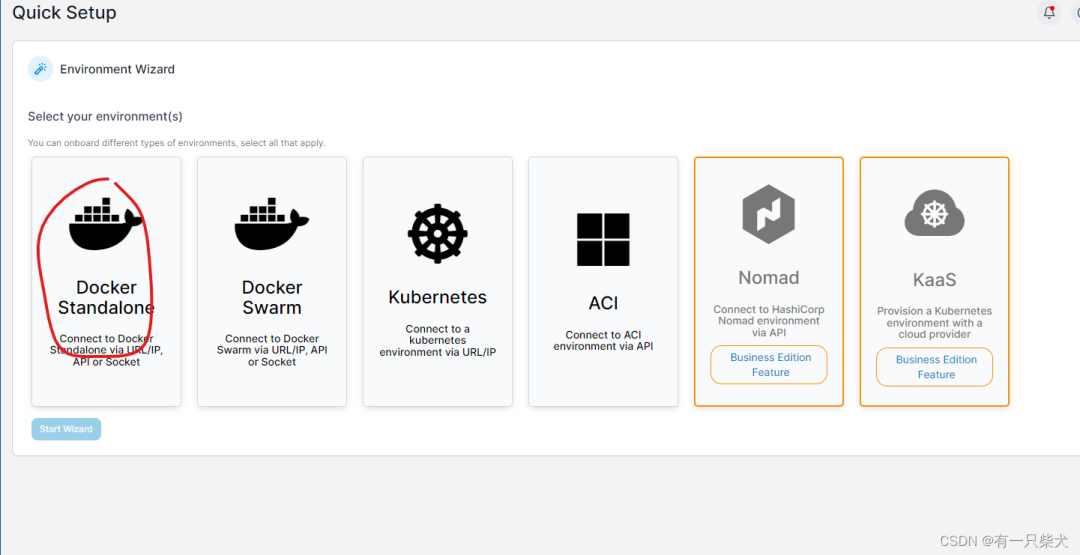The image size is (1080, 555).
Task: Click Business Edition Feature under KaaS
Action: (935, 367)
